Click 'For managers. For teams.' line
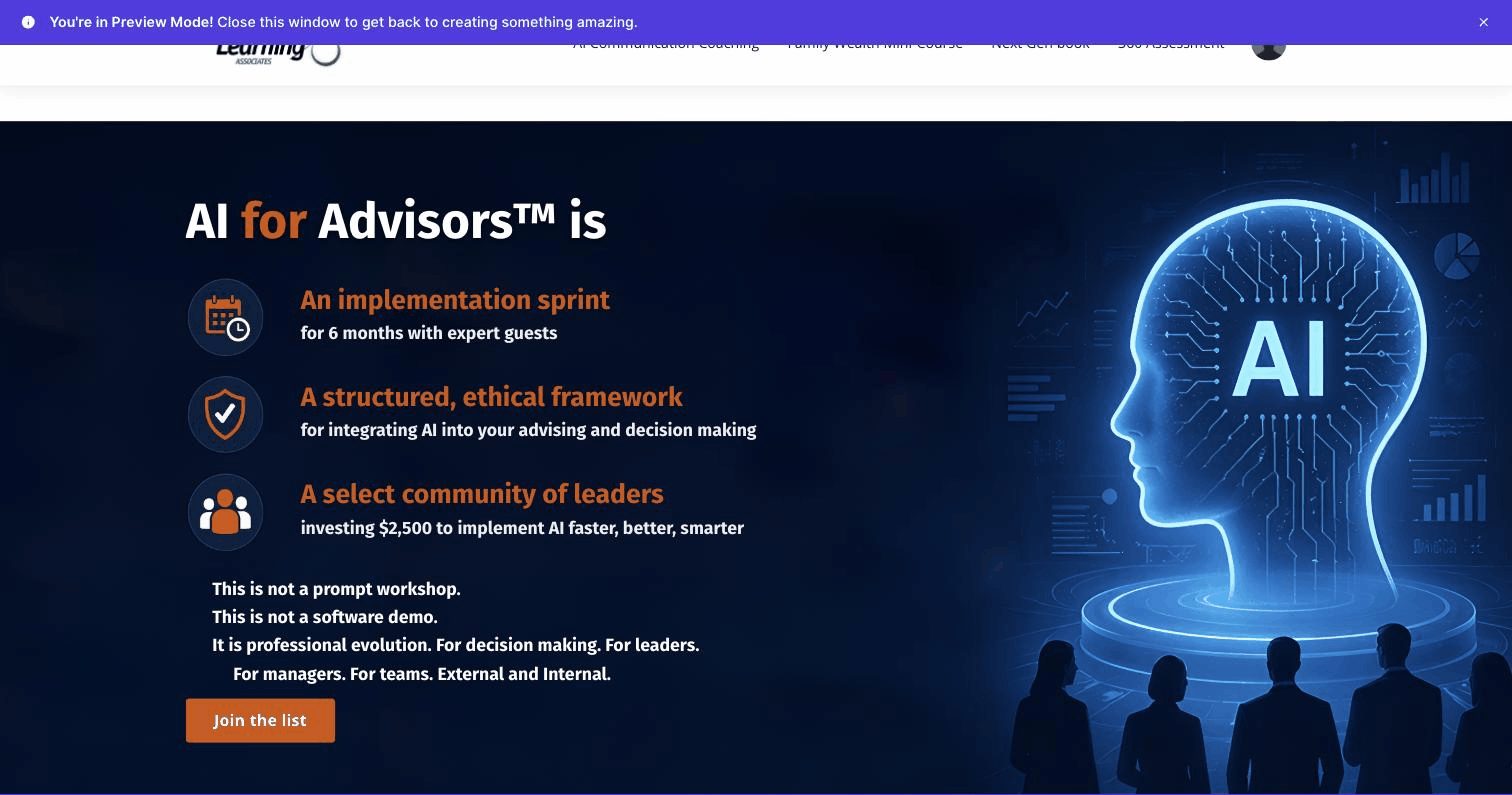Image resolution: width=1512 pixels, height=795 pixels. coord(422,674)
